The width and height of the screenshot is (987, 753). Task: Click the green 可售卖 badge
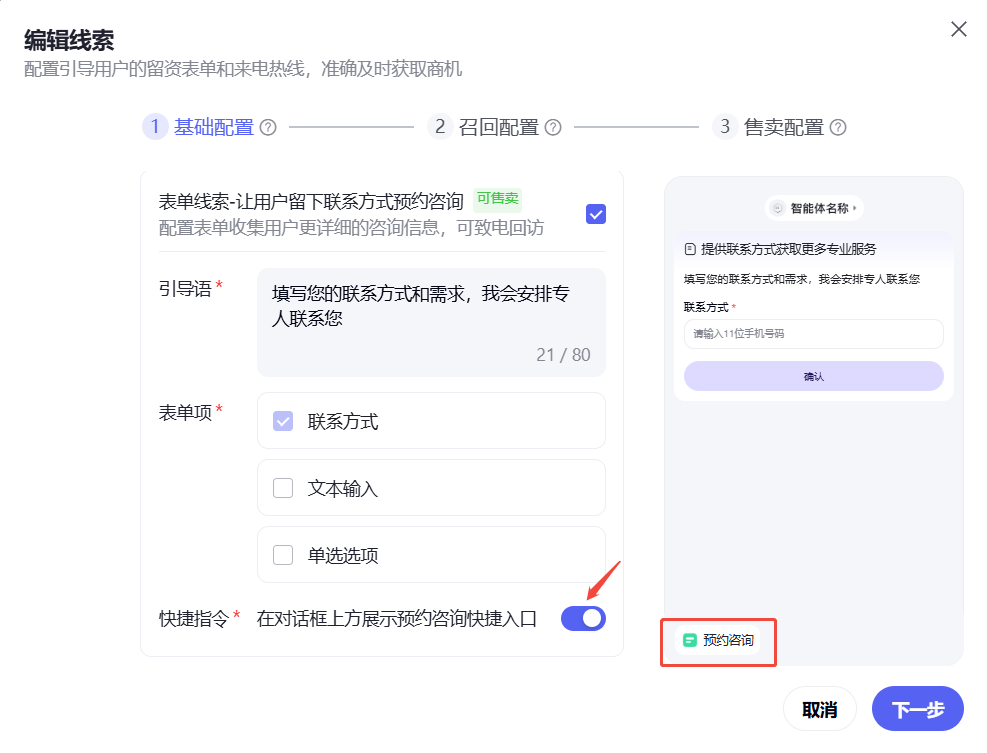(497, 198)
